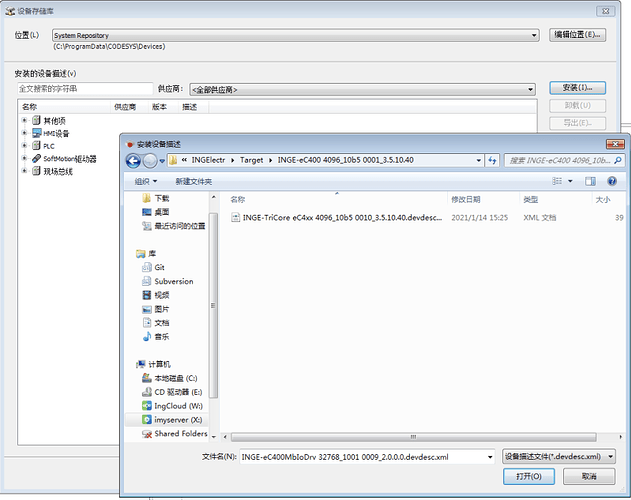
Task: Click the Back navigation arrow
Action: pos(133,161)
